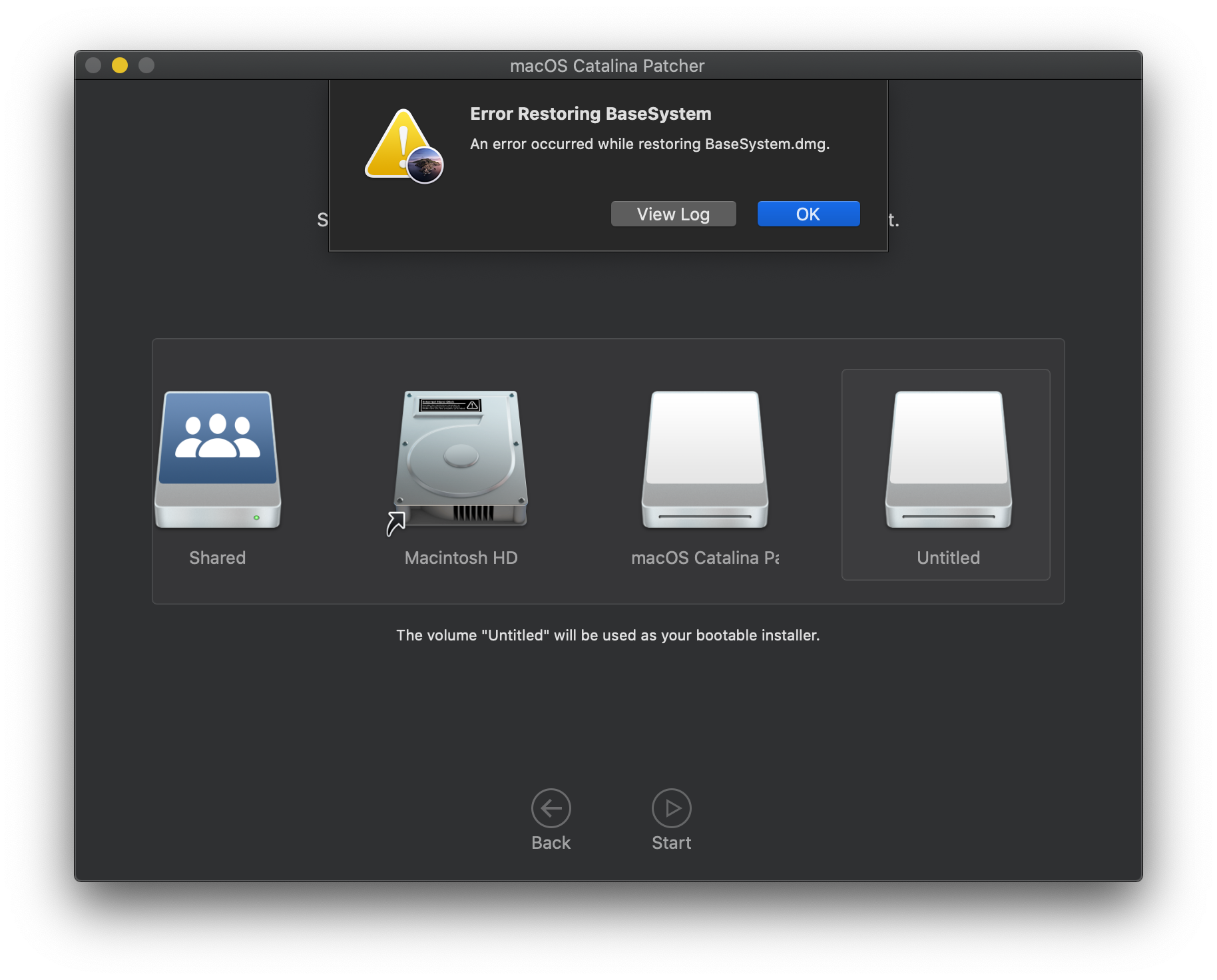Select the Macintosh HD drive icon
The image size is (1217, 980).
(461, 461)
